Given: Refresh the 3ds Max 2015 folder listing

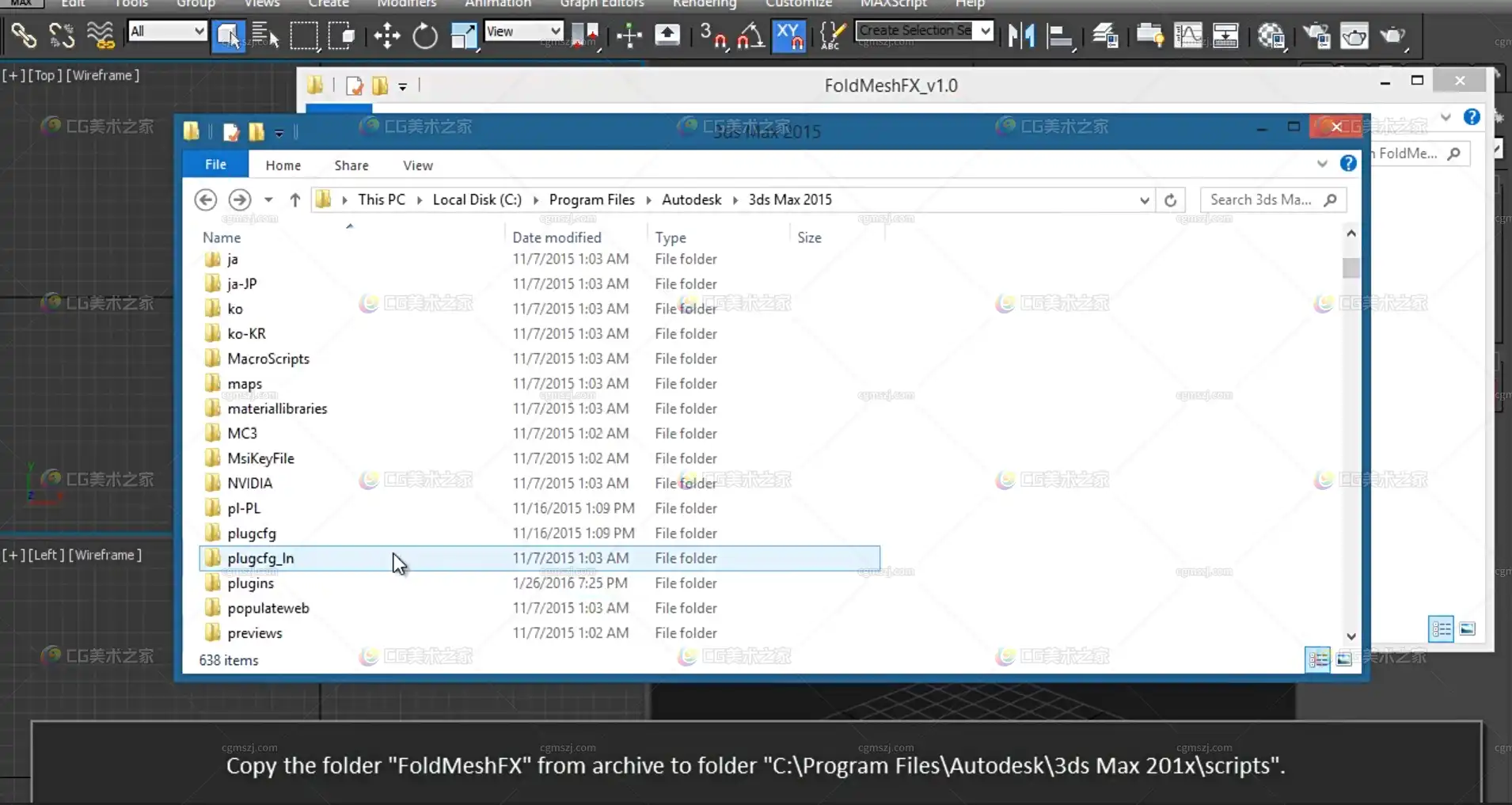Looking at the screenshot, I should click(1170, 200).
